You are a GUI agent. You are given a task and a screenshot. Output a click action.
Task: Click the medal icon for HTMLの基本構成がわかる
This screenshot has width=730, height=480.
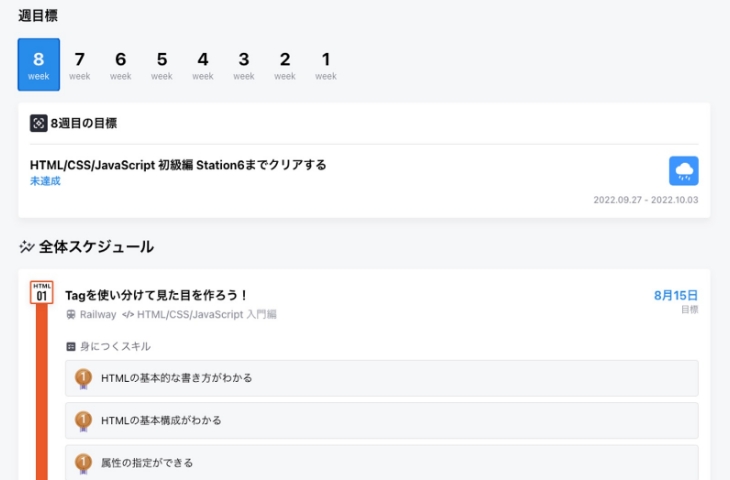click(x=83, y=421)
